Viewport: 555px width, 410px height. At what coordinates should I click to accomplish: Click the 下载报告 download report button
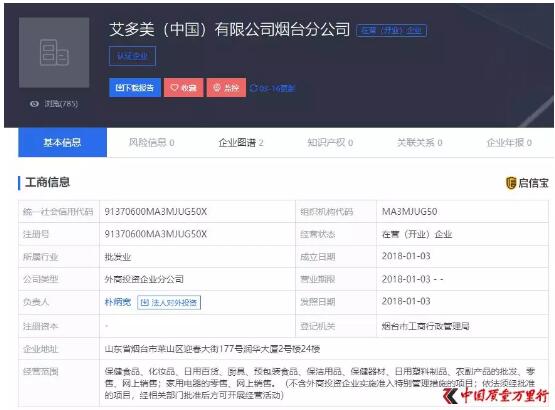click(135, 87)
